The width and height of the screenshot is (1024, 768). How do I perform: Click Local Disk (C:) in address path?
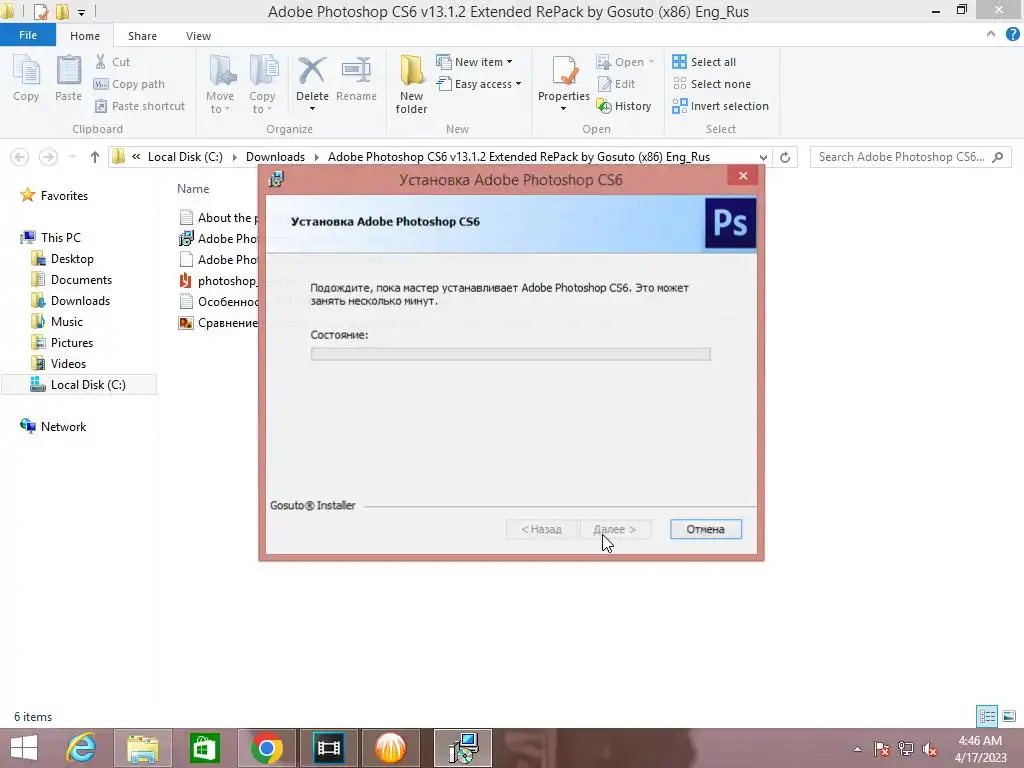185,157
